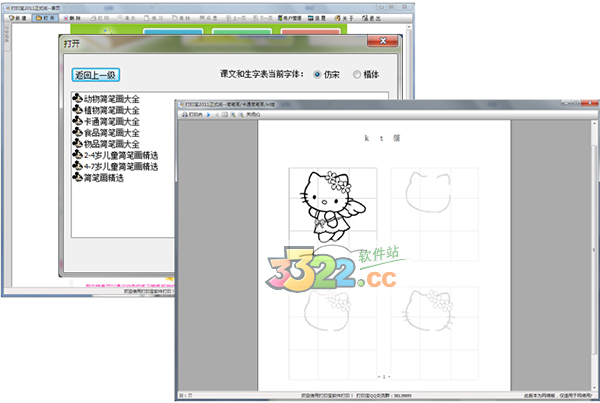
Task: Go to 上一页 (previous page) in main toolbar
Action: [x=235, y=18]
